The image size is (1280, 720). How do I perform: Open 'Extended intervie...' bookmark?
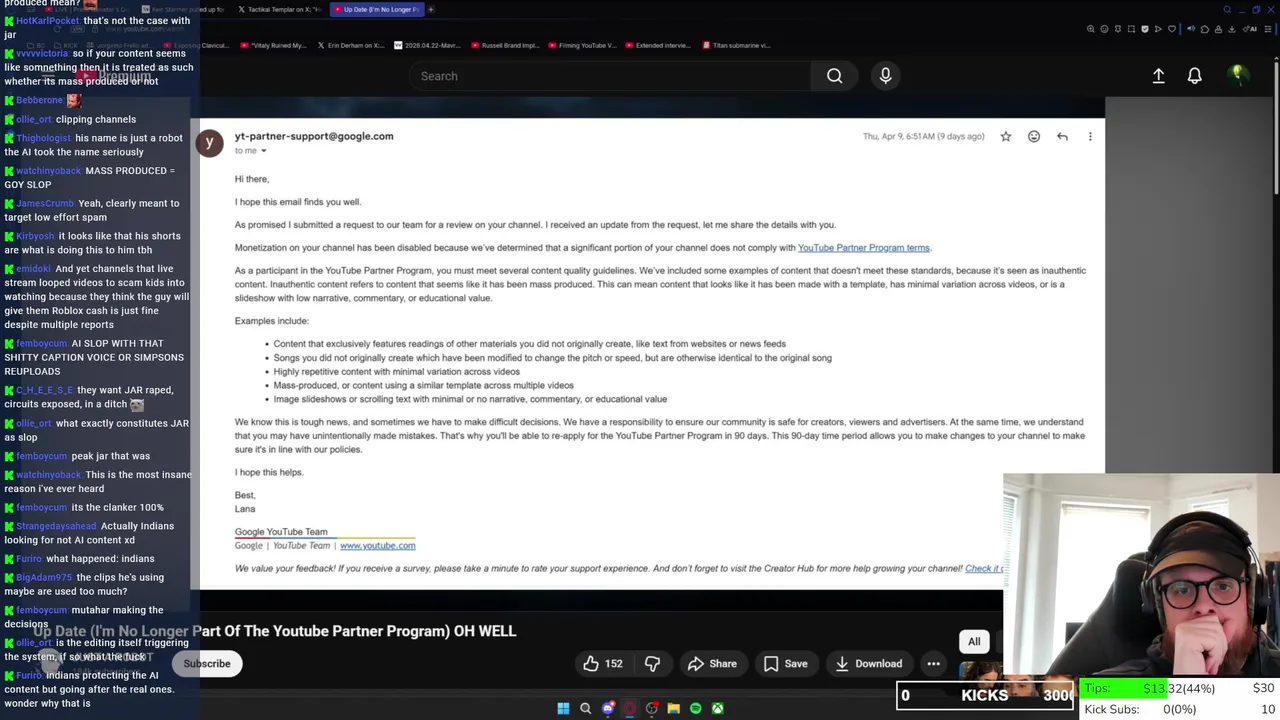(660, 45)
